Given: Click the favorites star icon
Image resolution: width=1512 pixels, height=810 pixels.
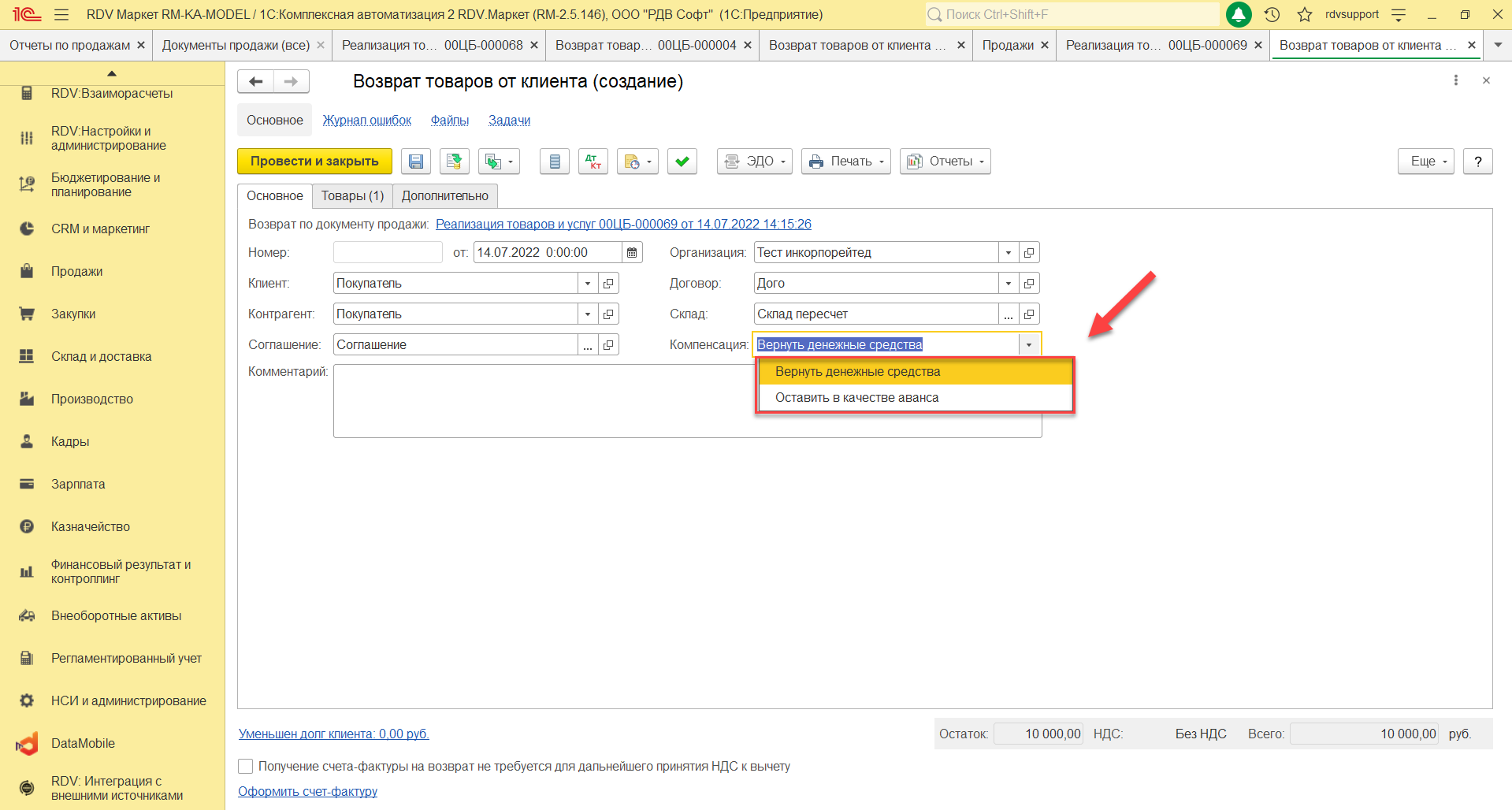Looking at the screenshot, I should click(1305, 14).
